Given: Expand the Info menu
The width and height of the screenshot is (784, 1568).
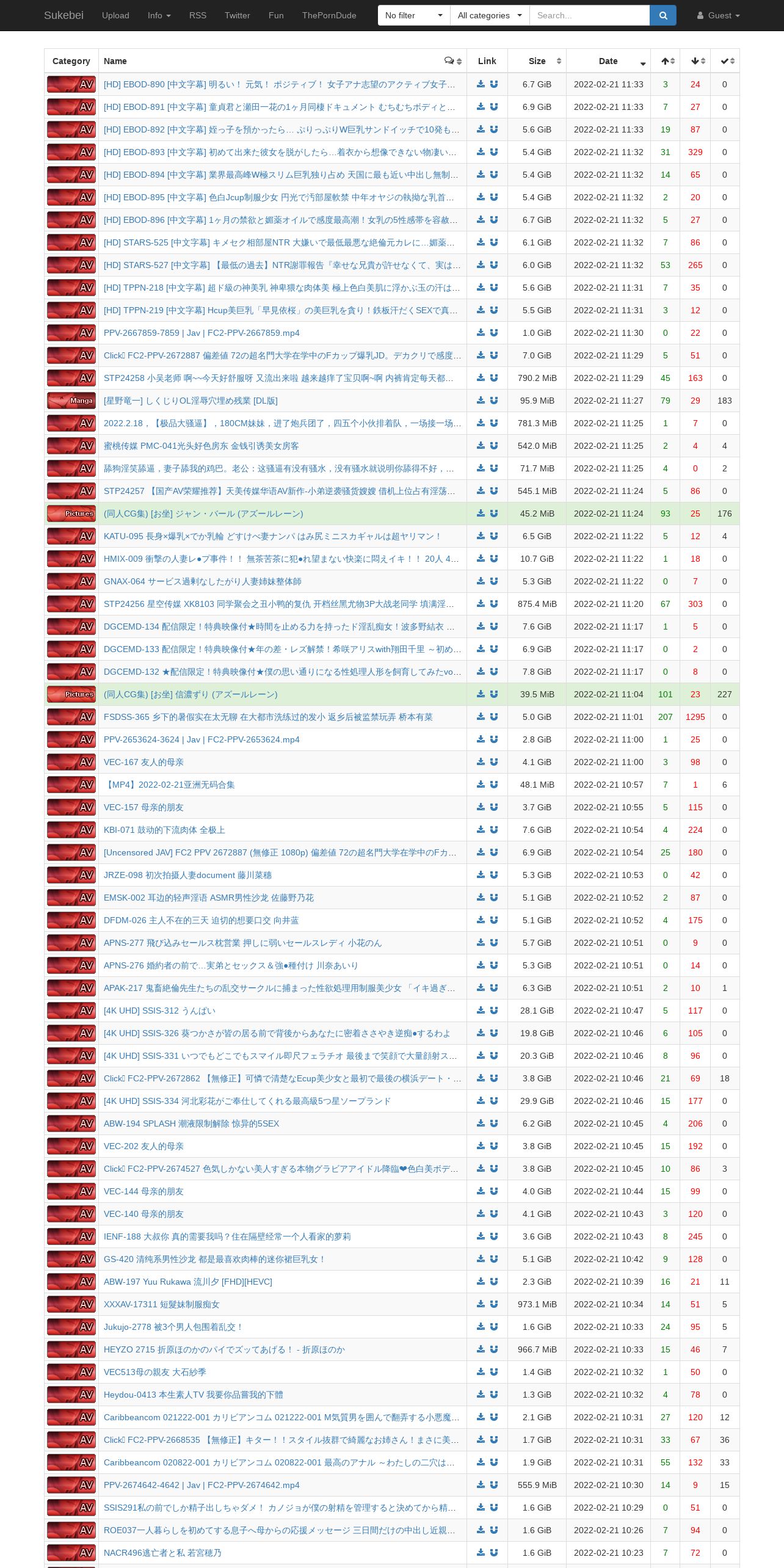Looking at the screenshot, I should (159, 15).
